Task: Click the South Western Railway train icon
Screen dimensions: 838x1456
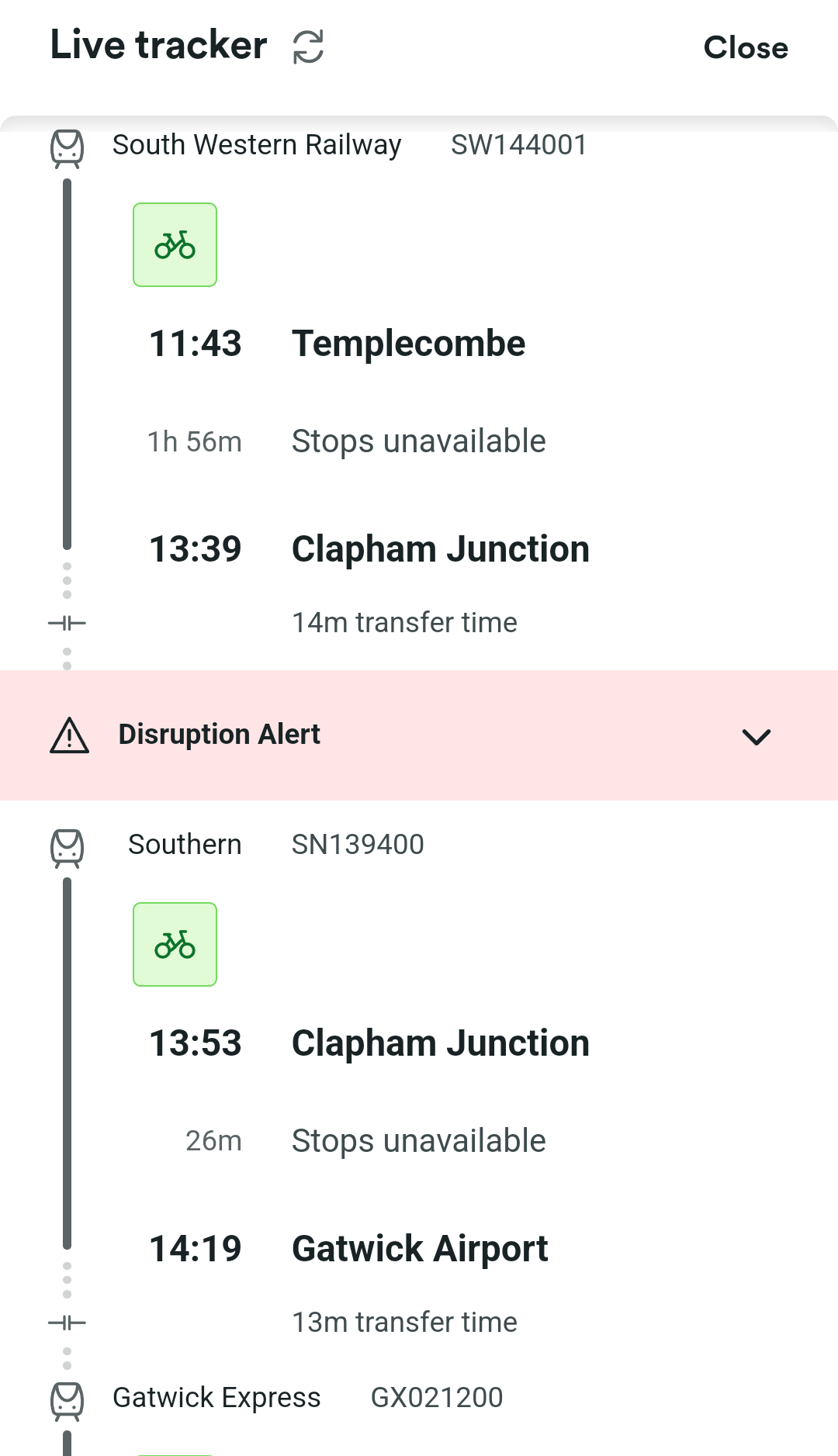Action: tap(68, 148)
